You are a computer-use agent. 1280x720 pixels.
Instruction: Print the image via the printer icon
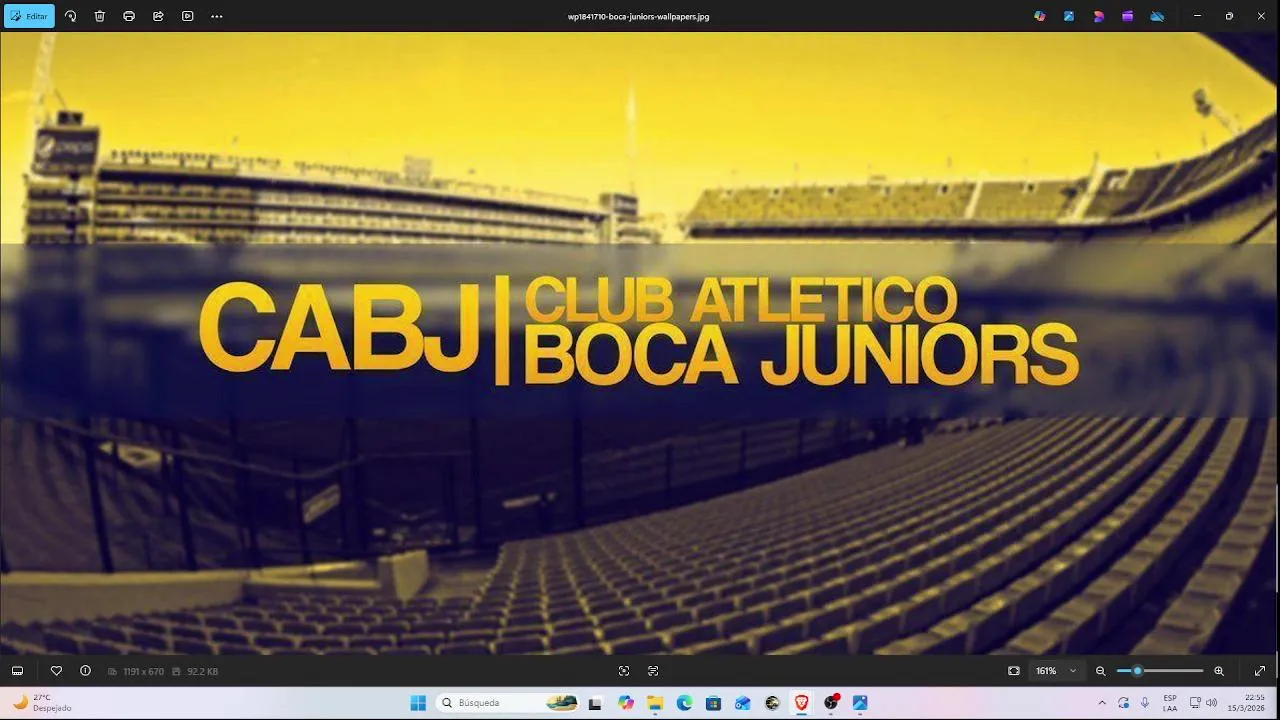pos(129,16)
